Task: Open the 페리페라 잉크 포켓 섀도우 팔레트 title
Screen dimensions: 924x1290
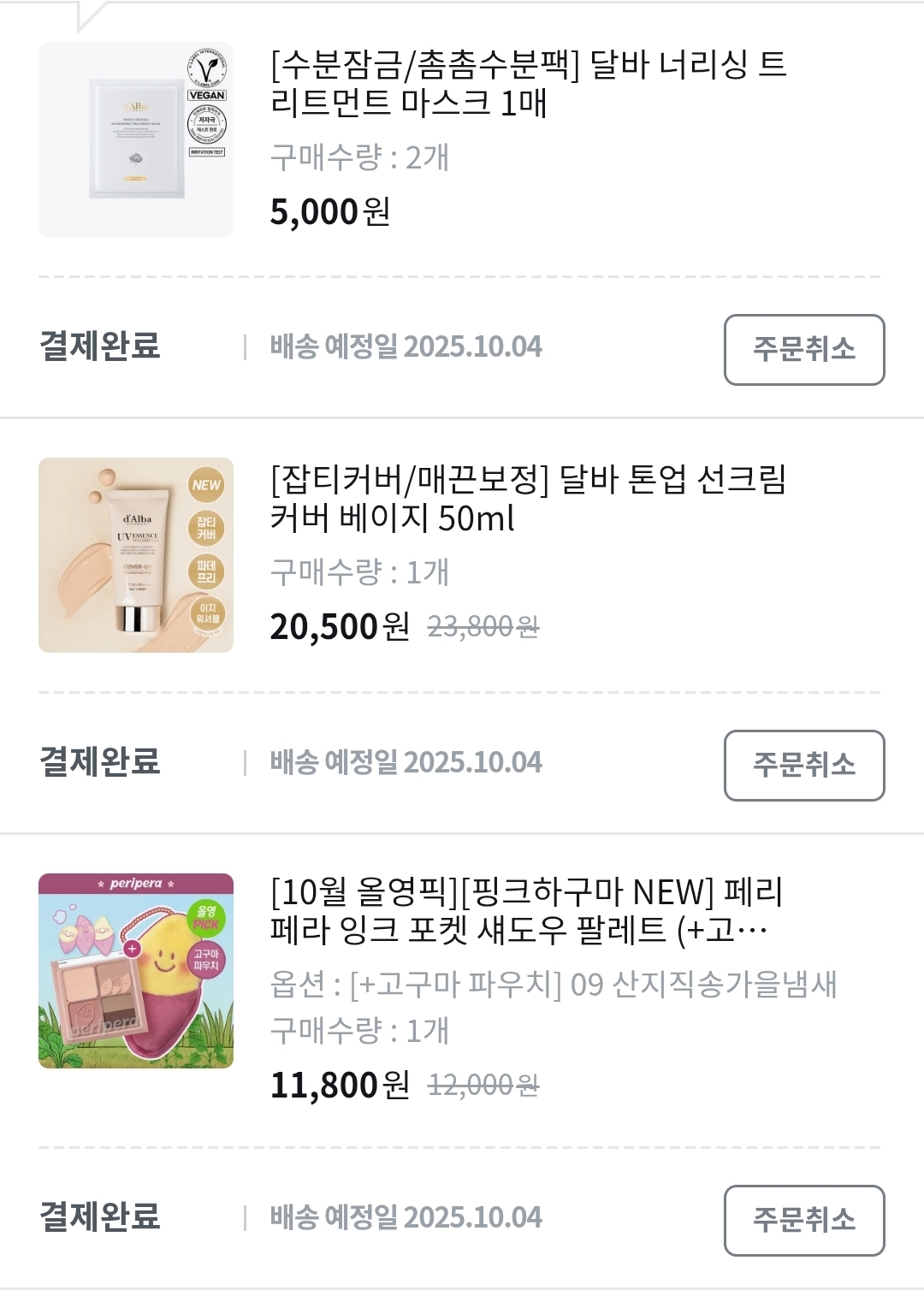Action: (527, 910)
